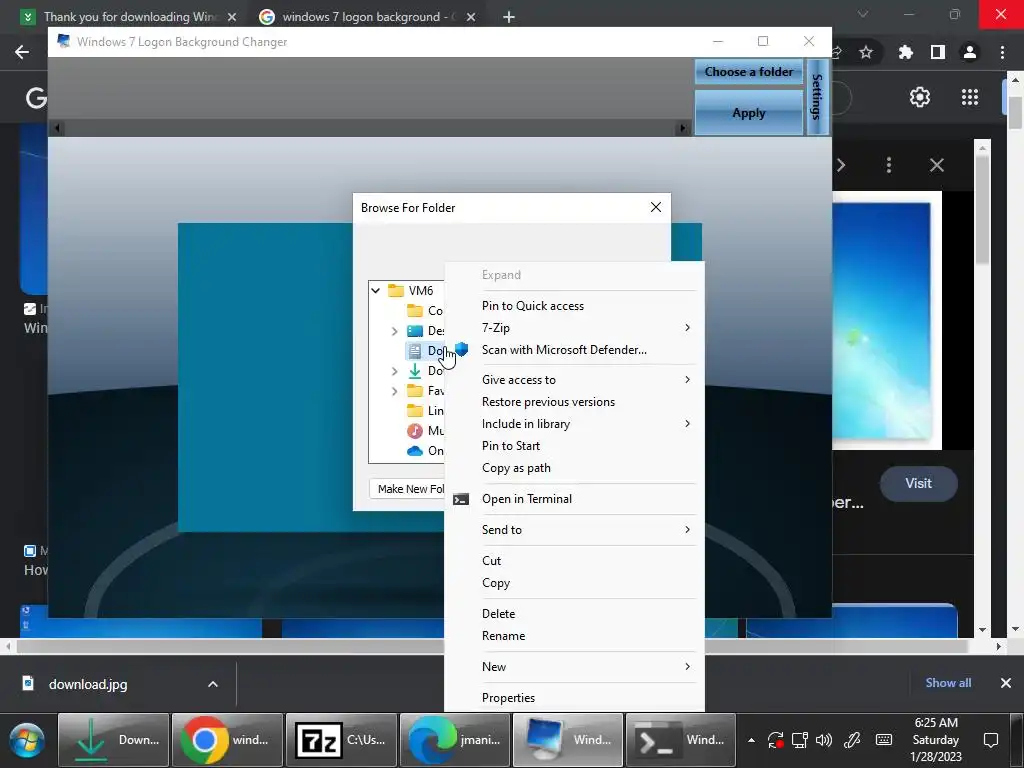Close the Browse For Folder dialog
The image size is (1024, 768).
click(656, 207)
